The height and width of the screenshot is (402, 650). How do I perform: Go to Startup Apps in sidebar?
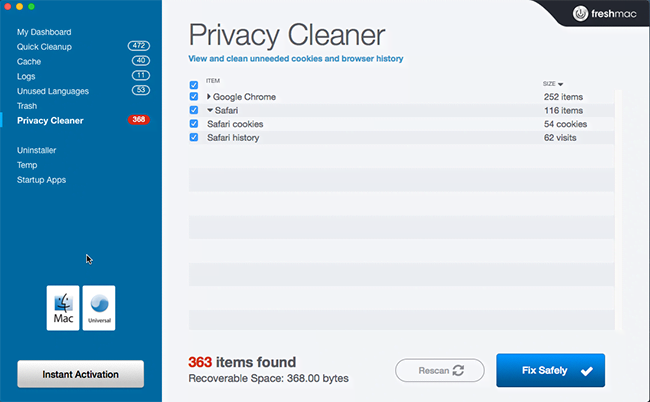(41, 180)
